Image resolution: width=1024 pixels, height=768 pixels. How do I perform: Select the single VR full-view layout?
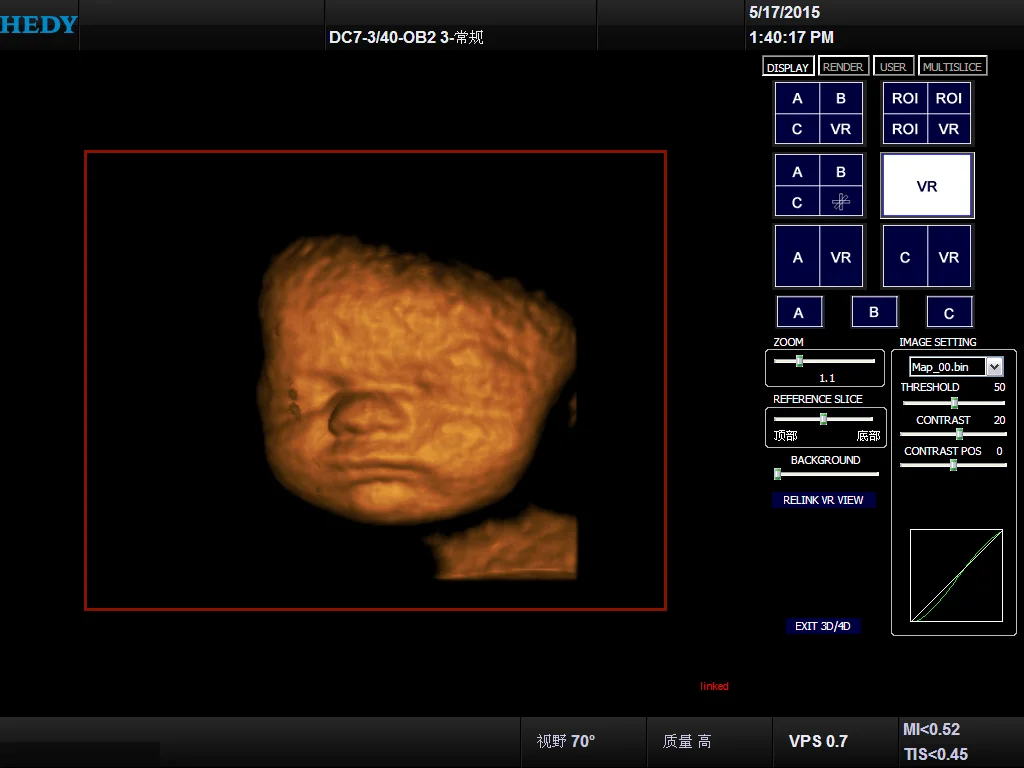coord(927,185)
